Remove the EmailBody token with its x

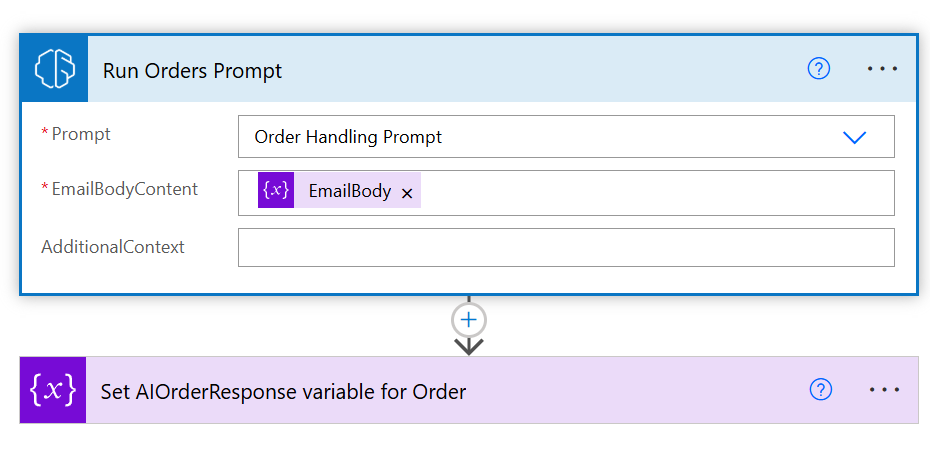[x=407, y=192]
